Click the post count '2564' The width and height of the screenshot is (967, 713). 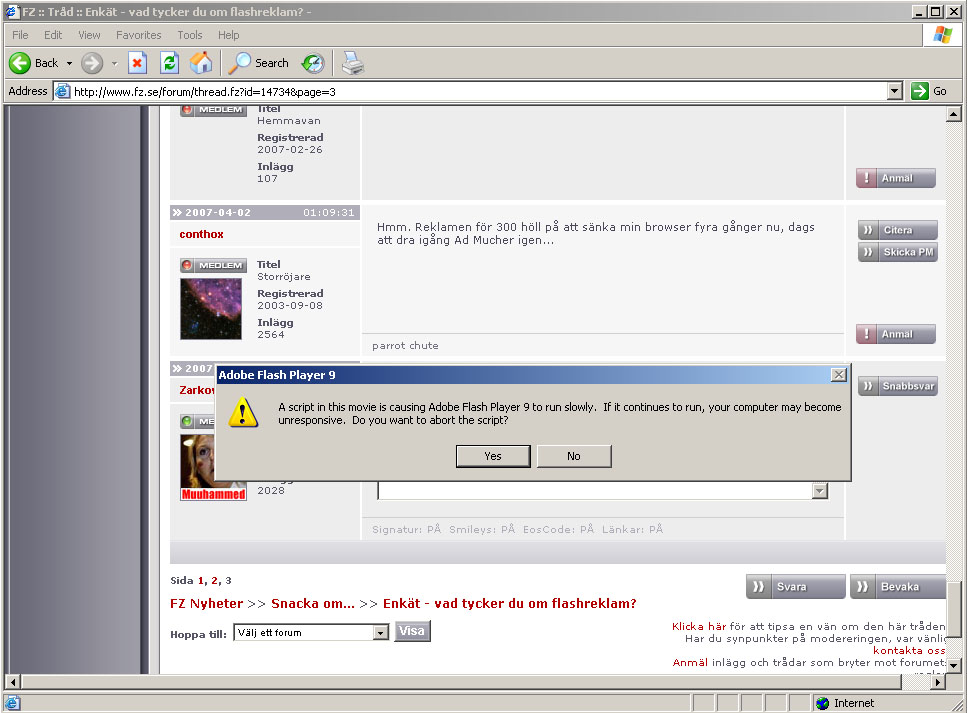pyautogui.click(x=271, y=335)
